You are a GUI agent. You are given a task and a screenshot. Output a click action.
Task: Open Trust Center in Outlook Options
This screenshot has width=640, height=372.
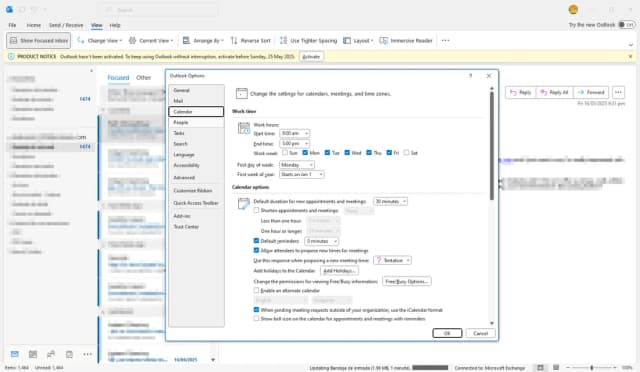tap(196, 227)
